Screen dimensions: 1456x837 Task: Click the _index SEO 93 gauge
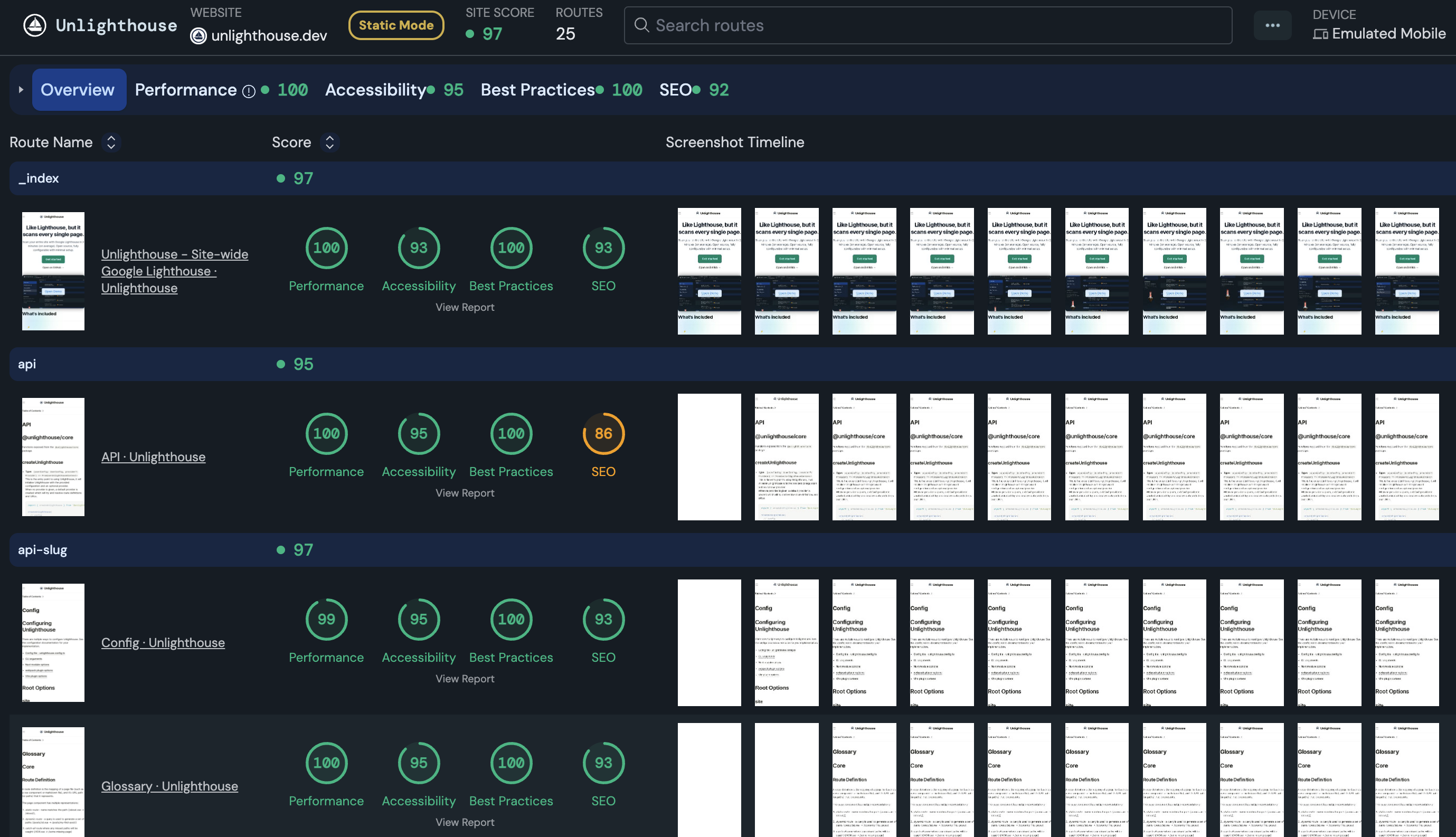point(603,248)
